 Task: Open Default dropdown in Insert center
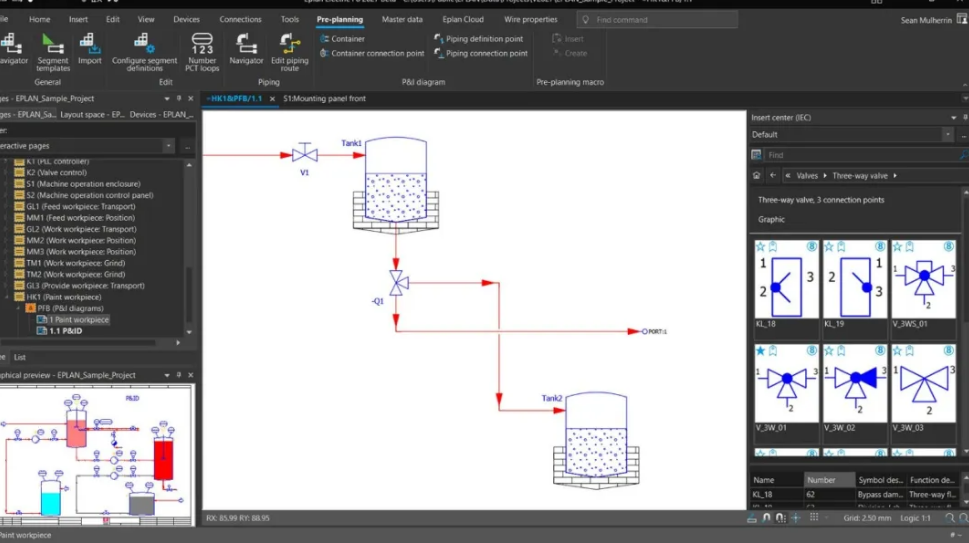(x=947, y=134)
